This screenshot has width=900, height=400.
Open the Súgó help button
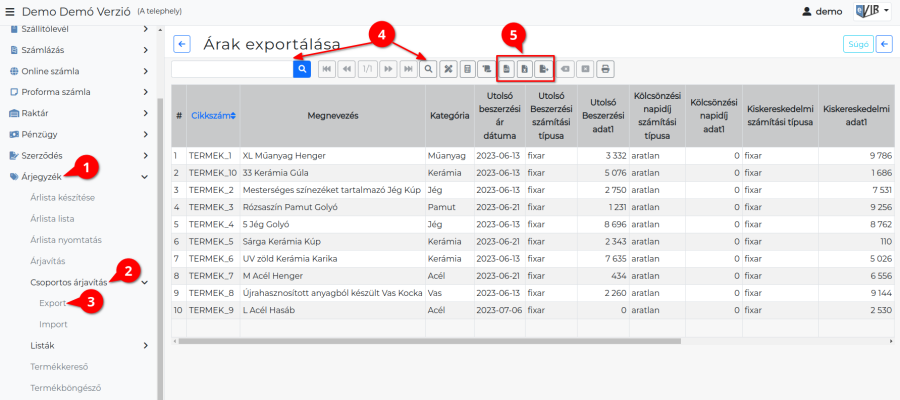(x=859, y=44)
